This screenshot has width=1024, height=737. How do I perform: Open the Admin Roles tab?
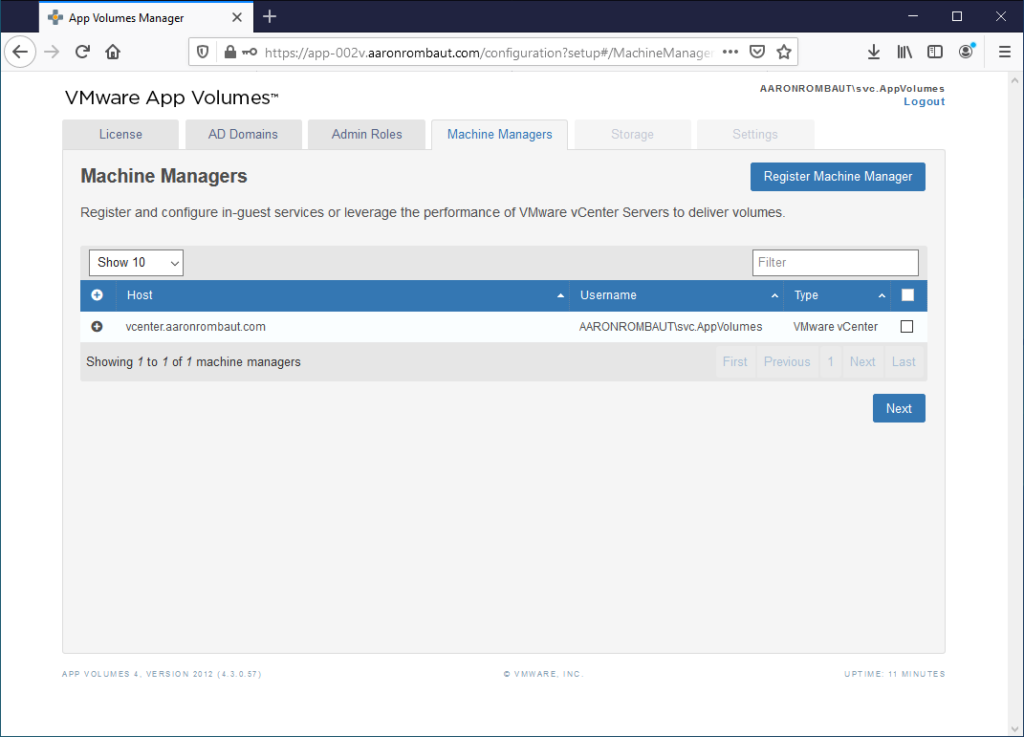[x=367, y=134]
